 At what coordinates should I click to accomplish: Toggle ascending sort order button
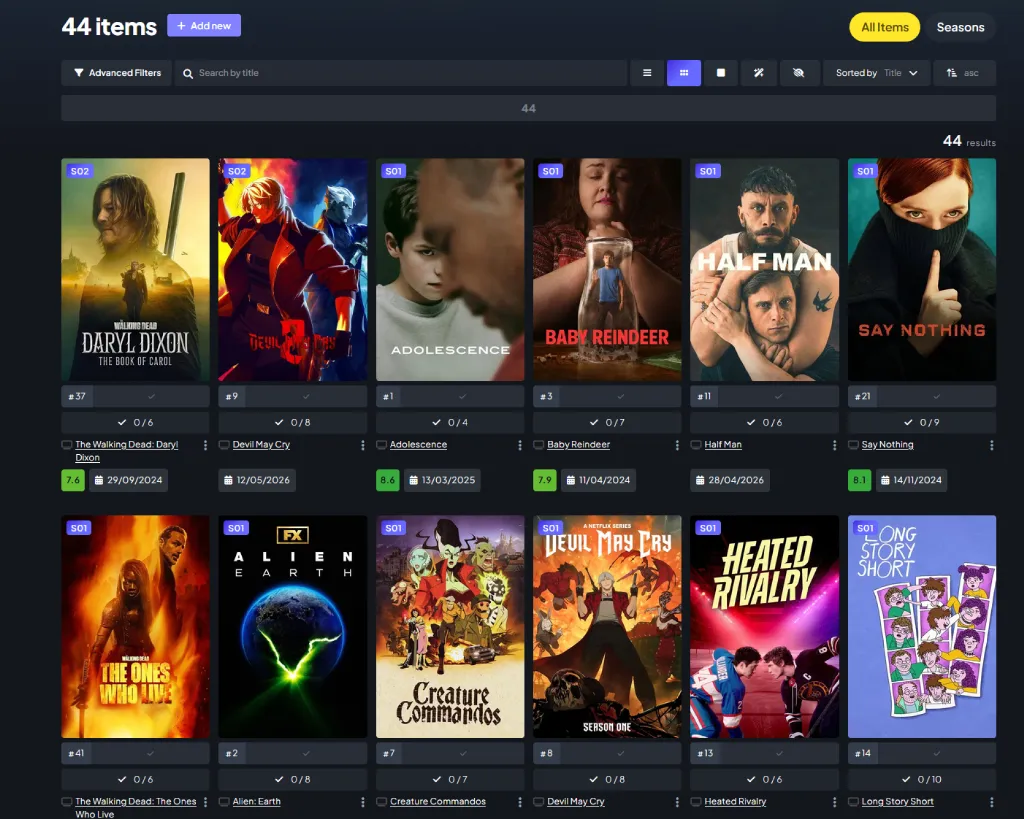pyautogui.click(x=964, y=73)
